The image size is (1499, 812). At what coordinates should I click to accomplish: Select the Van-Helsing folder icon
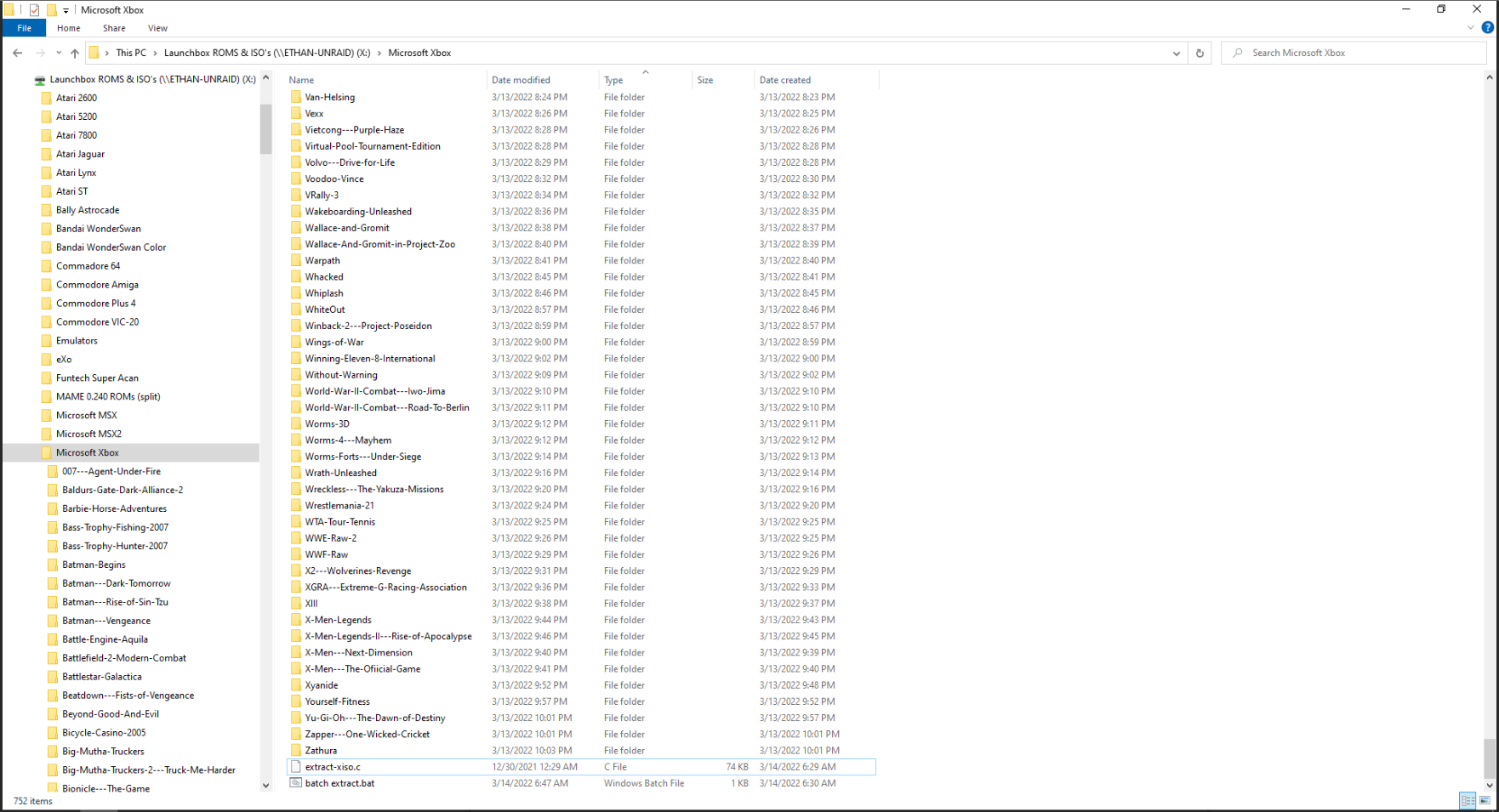296,97
